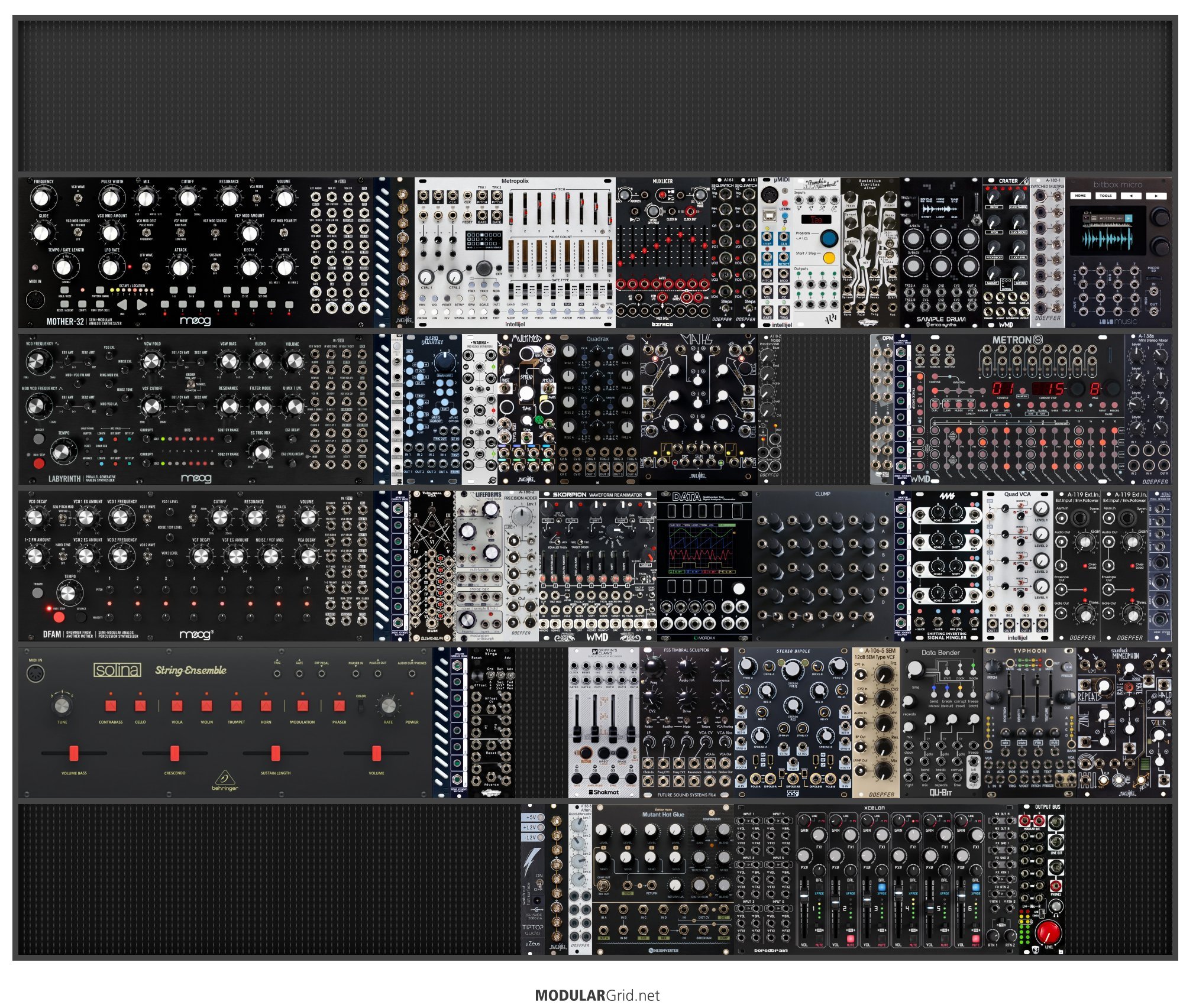The width and height of the screenshot is (1196, 1008).
Task: Click the yellow Start / Stop button on Pamela's Workout
Action: pyautogui.click(x=829, y=258)
